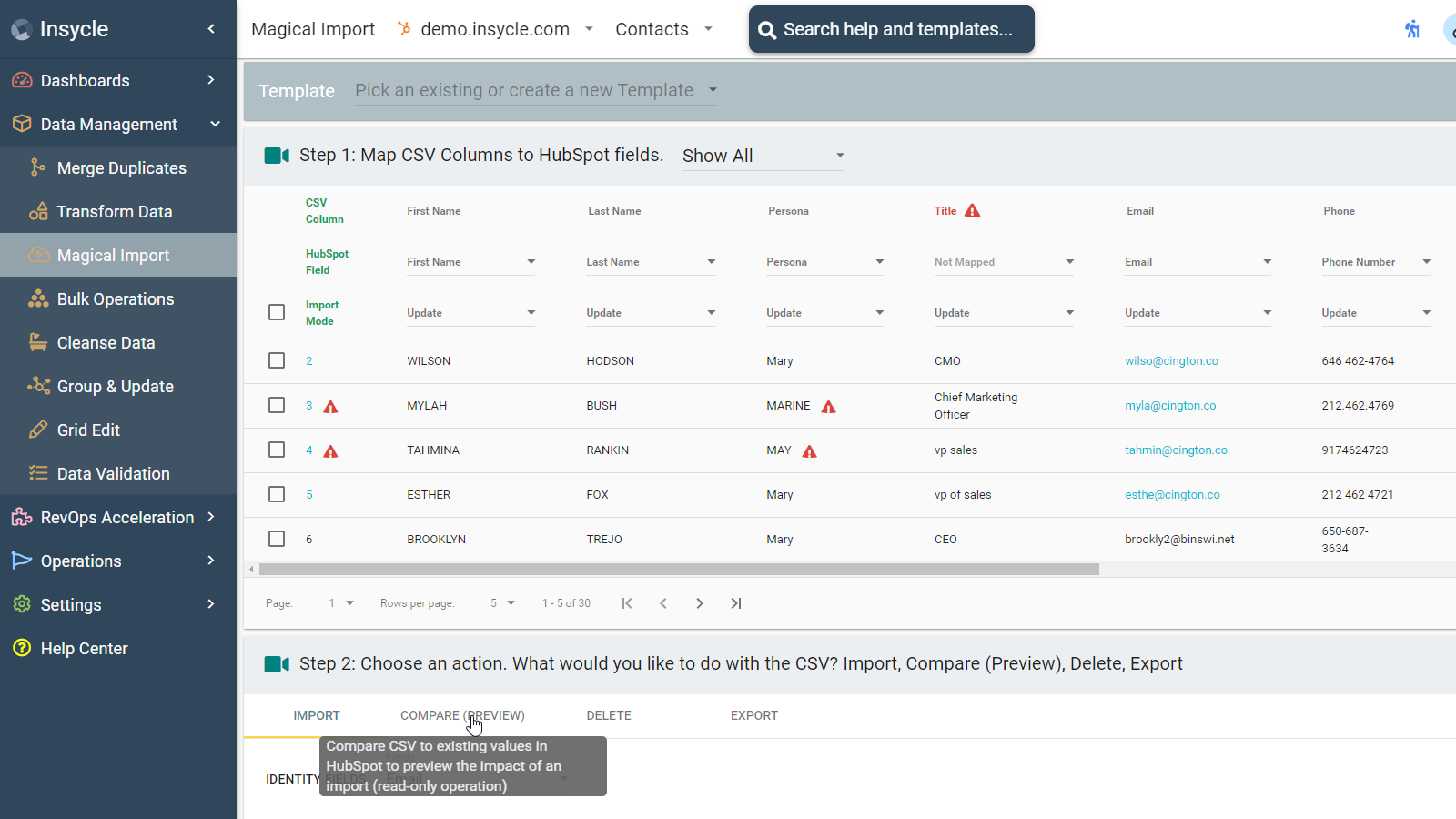This screenshot has height=819, width=1456.
Task: Open the Show All filter dropdown
Action: coord(763,155)
